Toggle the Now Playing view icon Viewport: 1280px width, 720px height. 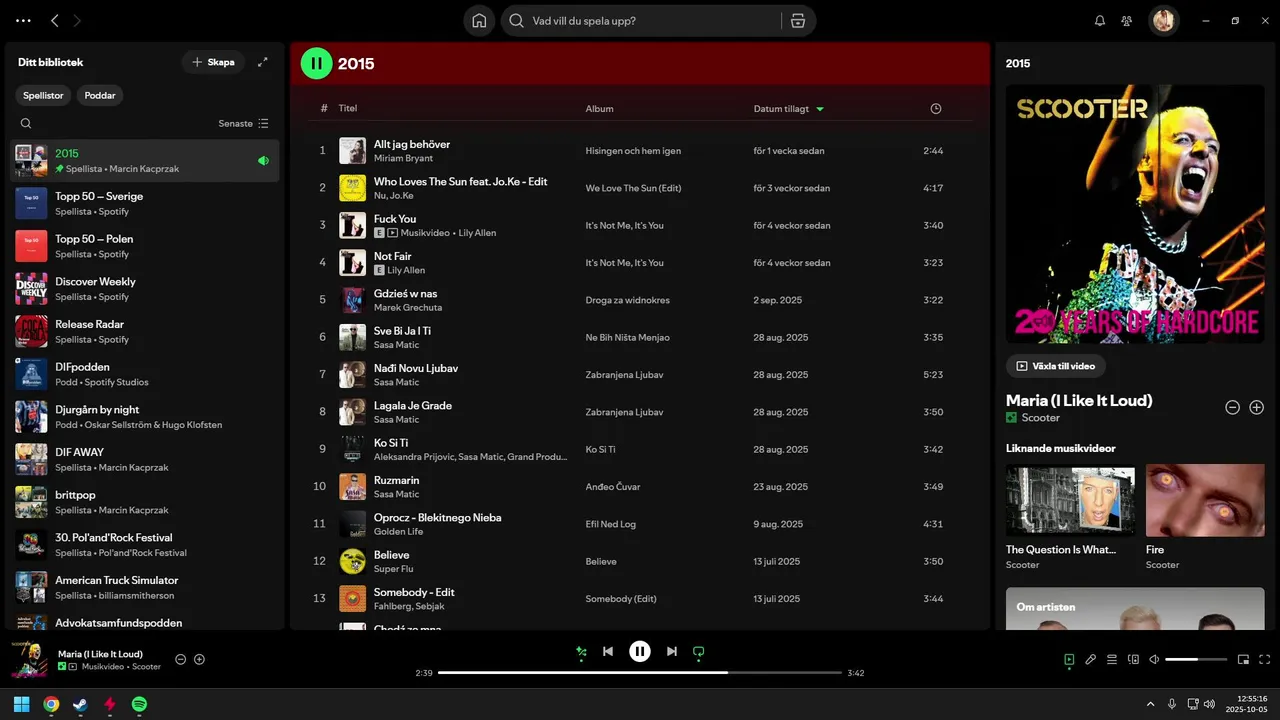pos(1069,660)
